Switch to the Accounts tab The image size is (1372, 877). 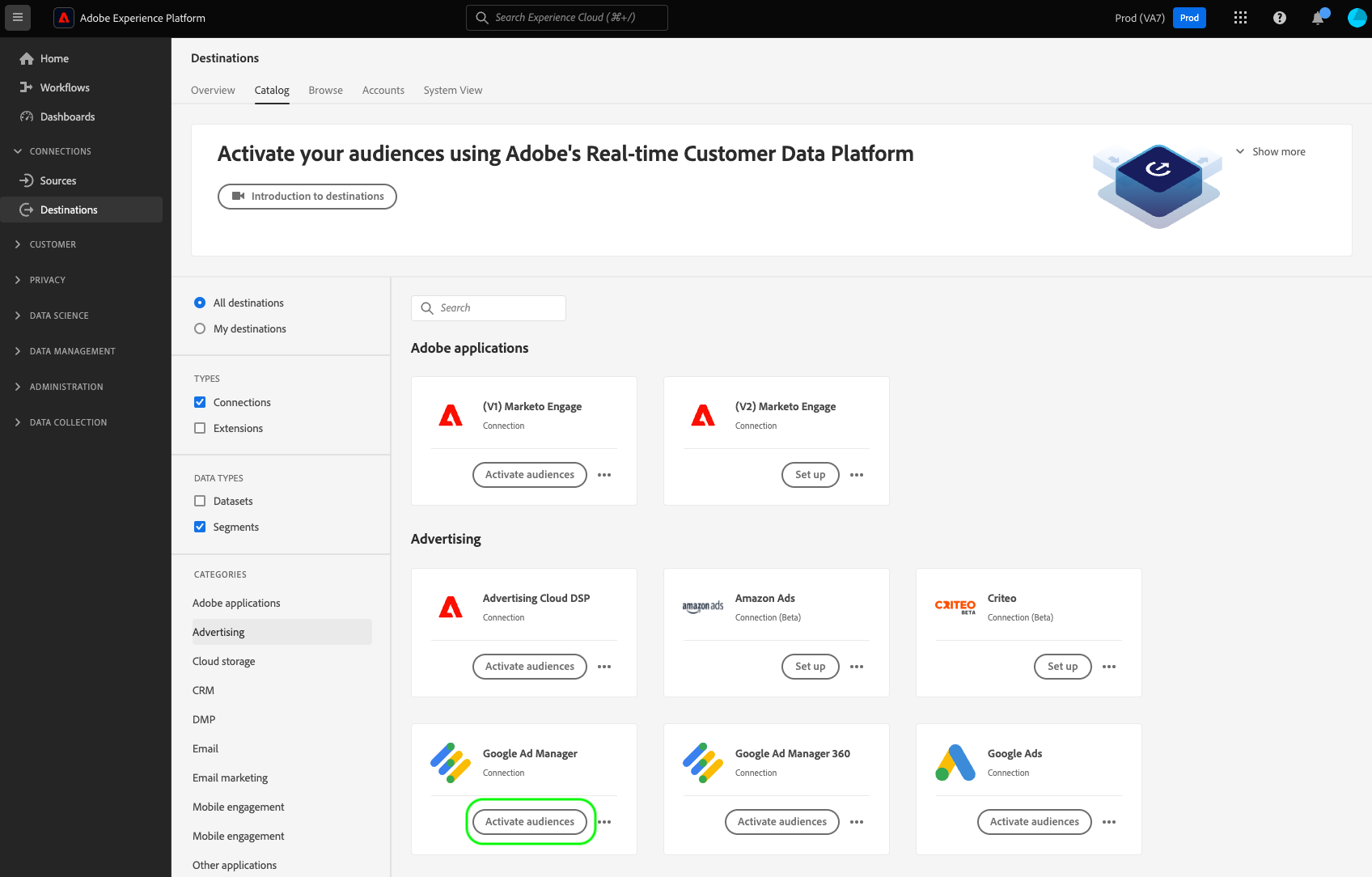click(x=383, y=90)
